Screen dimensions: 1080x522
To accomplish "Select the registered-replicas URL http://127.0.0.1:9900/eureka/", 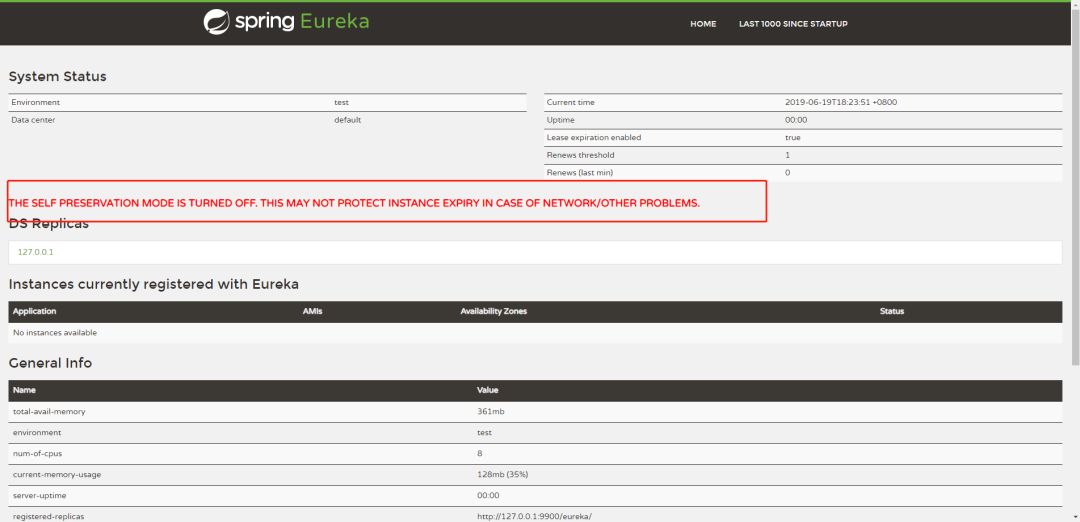I will tap(534, 516).
